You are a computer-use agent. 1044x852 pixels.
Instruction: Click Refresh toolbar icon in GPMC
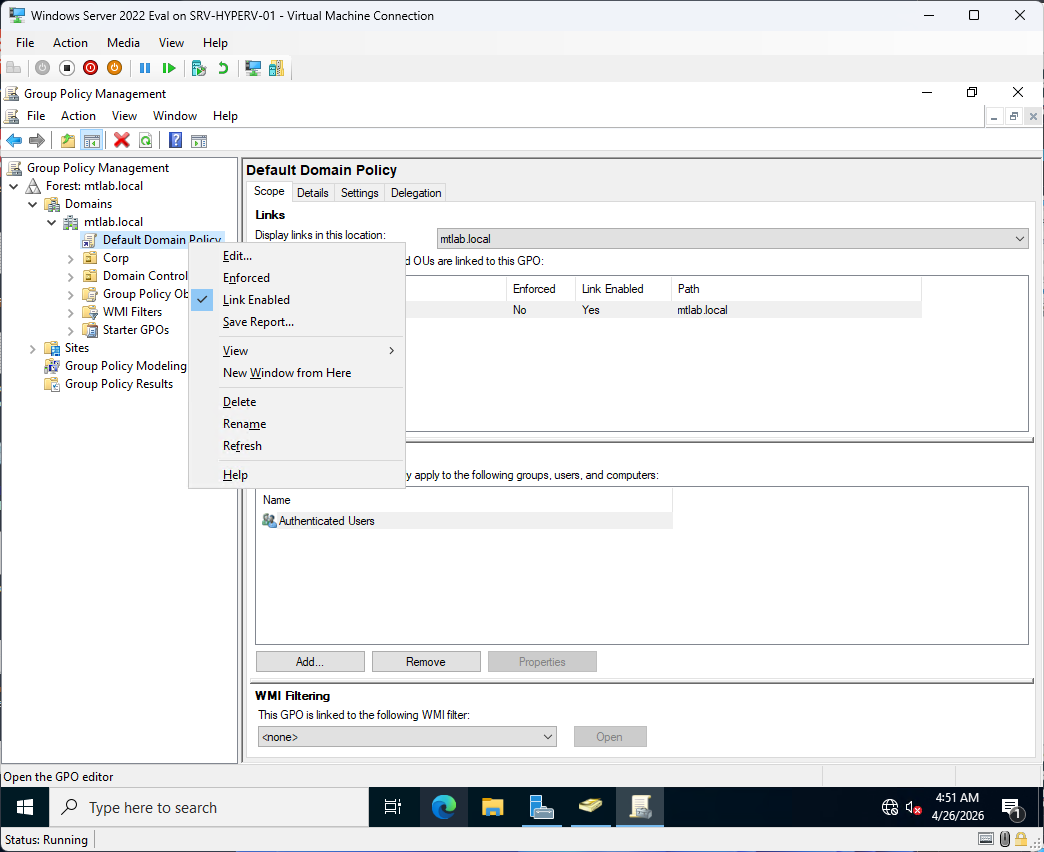click(x=145, y=140)
